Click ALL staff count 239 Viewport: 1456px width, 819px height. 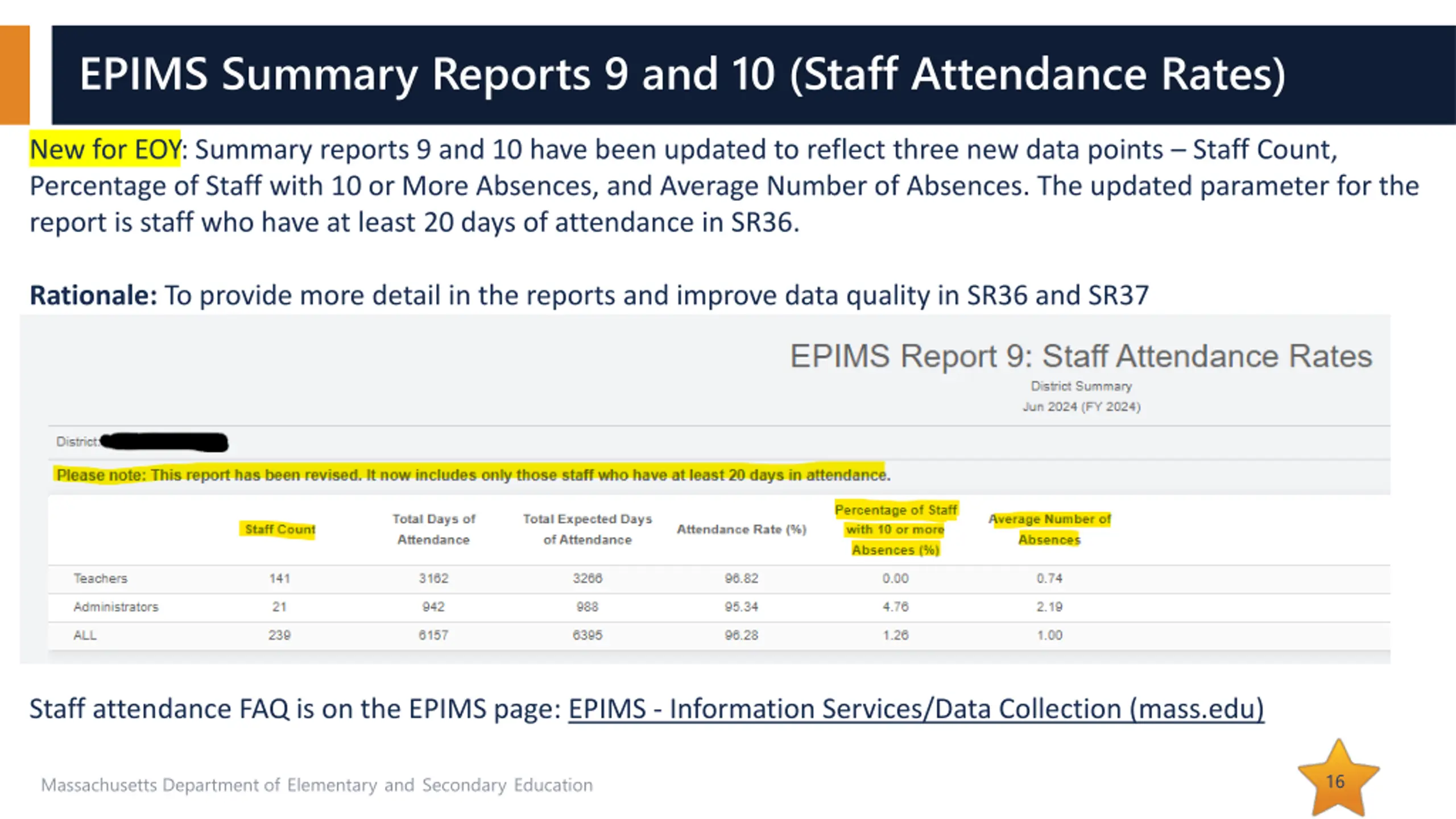279,635
